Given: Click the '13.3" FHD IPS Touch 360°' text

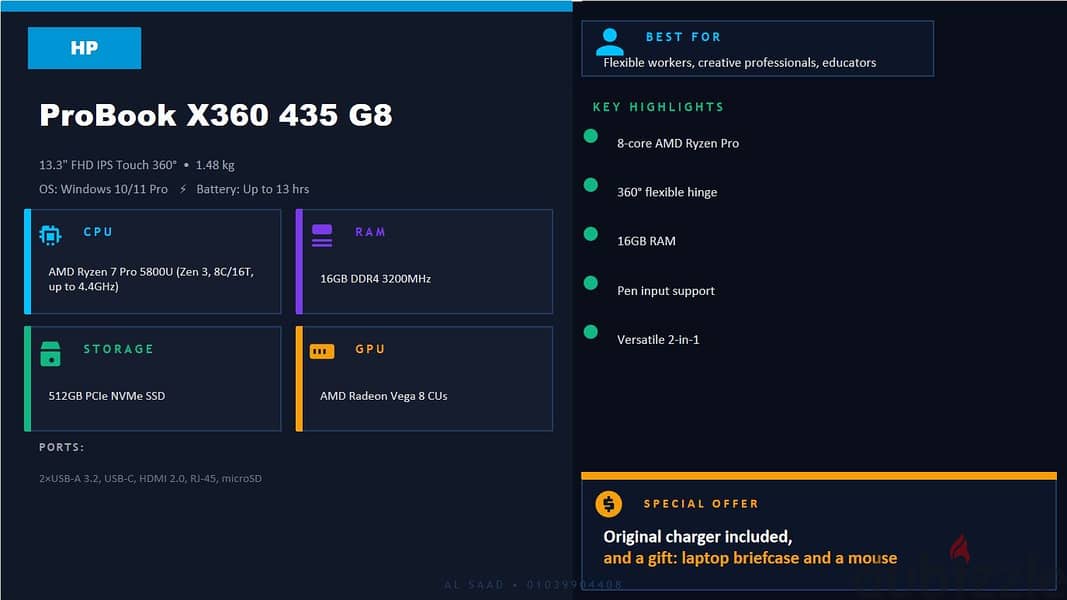Looking at the screenshot, I should tap(108, 165).
